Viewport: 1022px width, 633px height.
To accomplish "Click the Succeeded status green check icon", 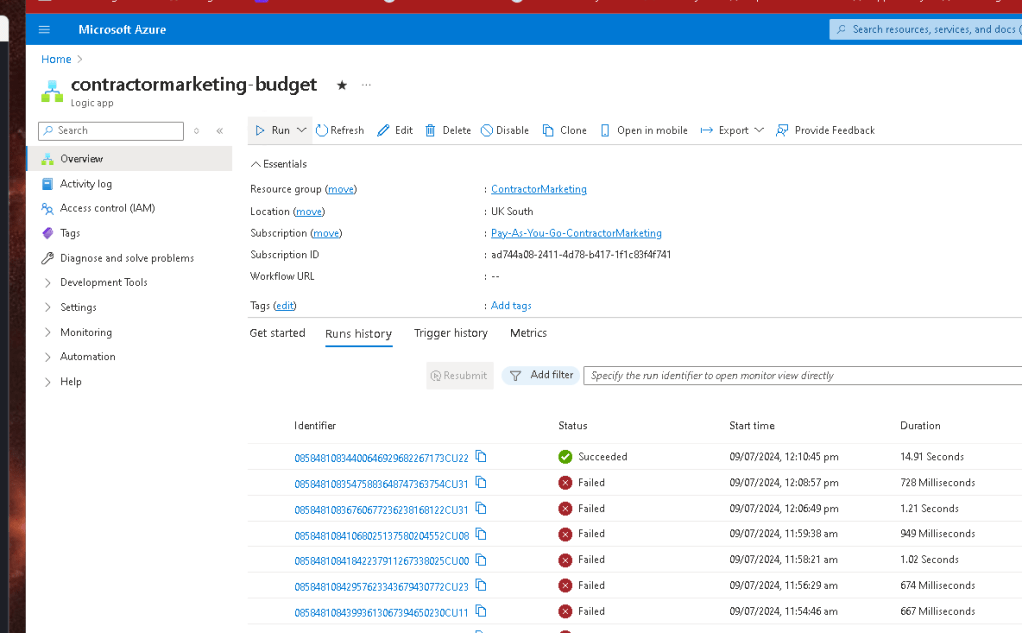I will click(565, 457).
